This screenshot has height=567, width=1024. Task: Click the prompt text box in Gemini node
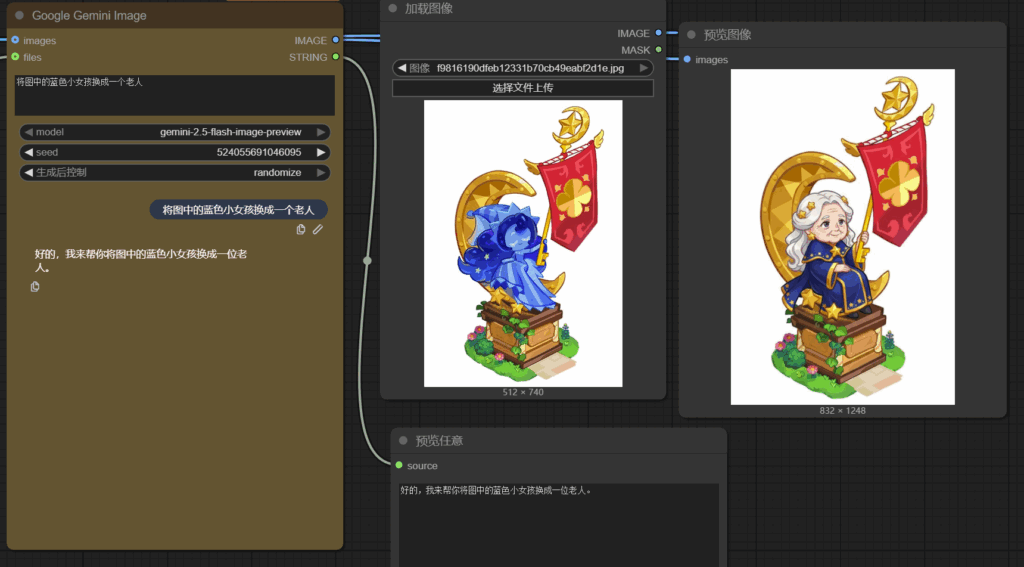(x=175, y=95)
